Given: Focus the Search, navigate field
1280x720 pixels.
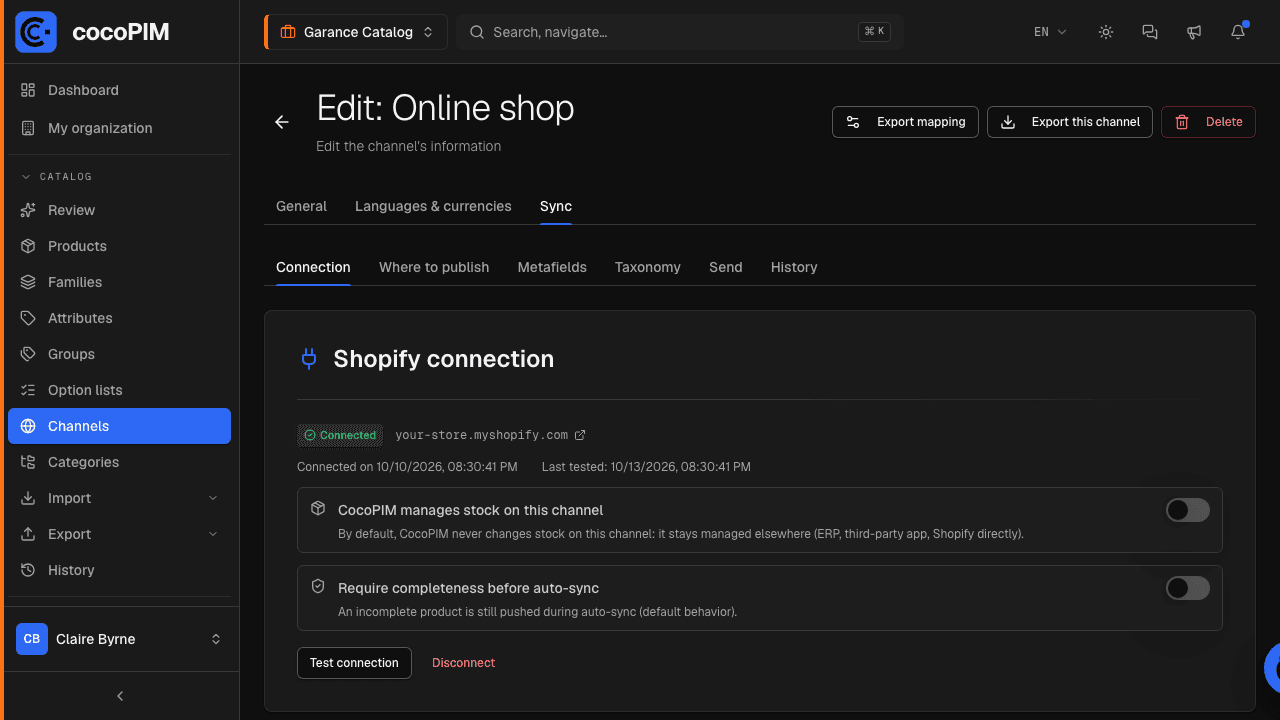Looking at the screenshot, I should pyautogui.click(x=680, y=32).
